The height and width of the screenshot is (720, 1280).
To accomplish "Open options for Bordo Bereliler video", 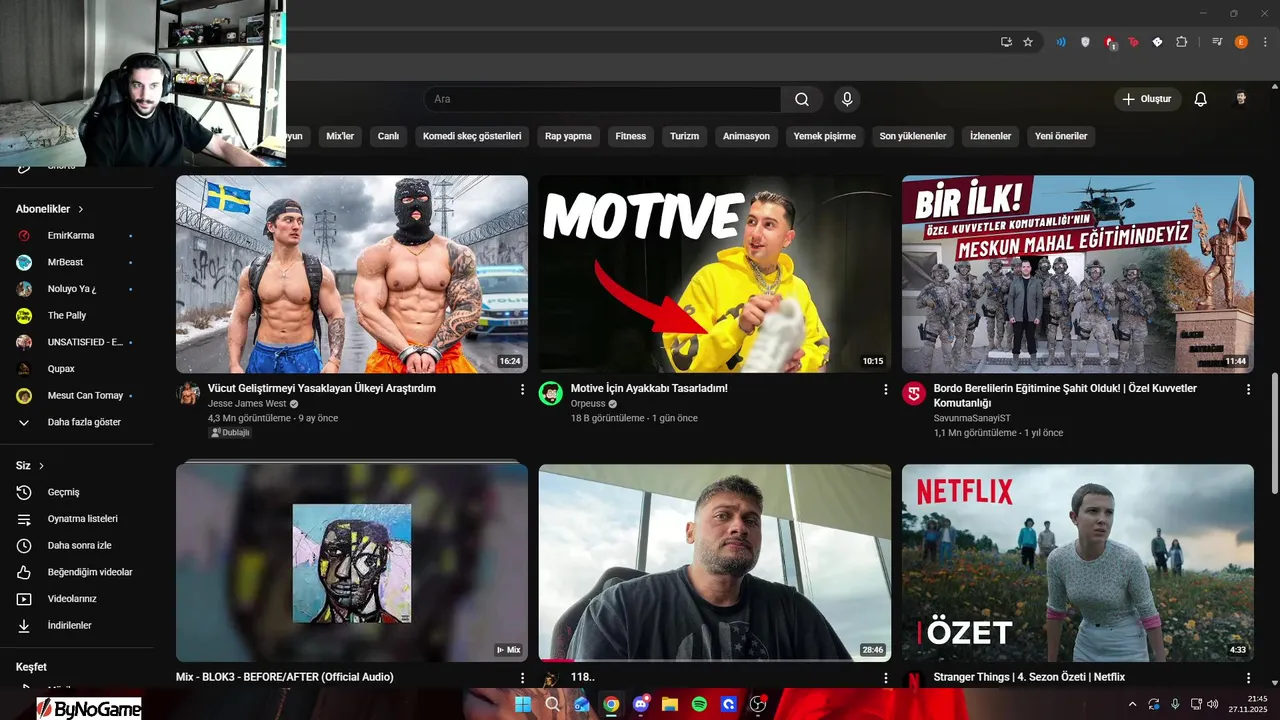I will (1248, 389).
